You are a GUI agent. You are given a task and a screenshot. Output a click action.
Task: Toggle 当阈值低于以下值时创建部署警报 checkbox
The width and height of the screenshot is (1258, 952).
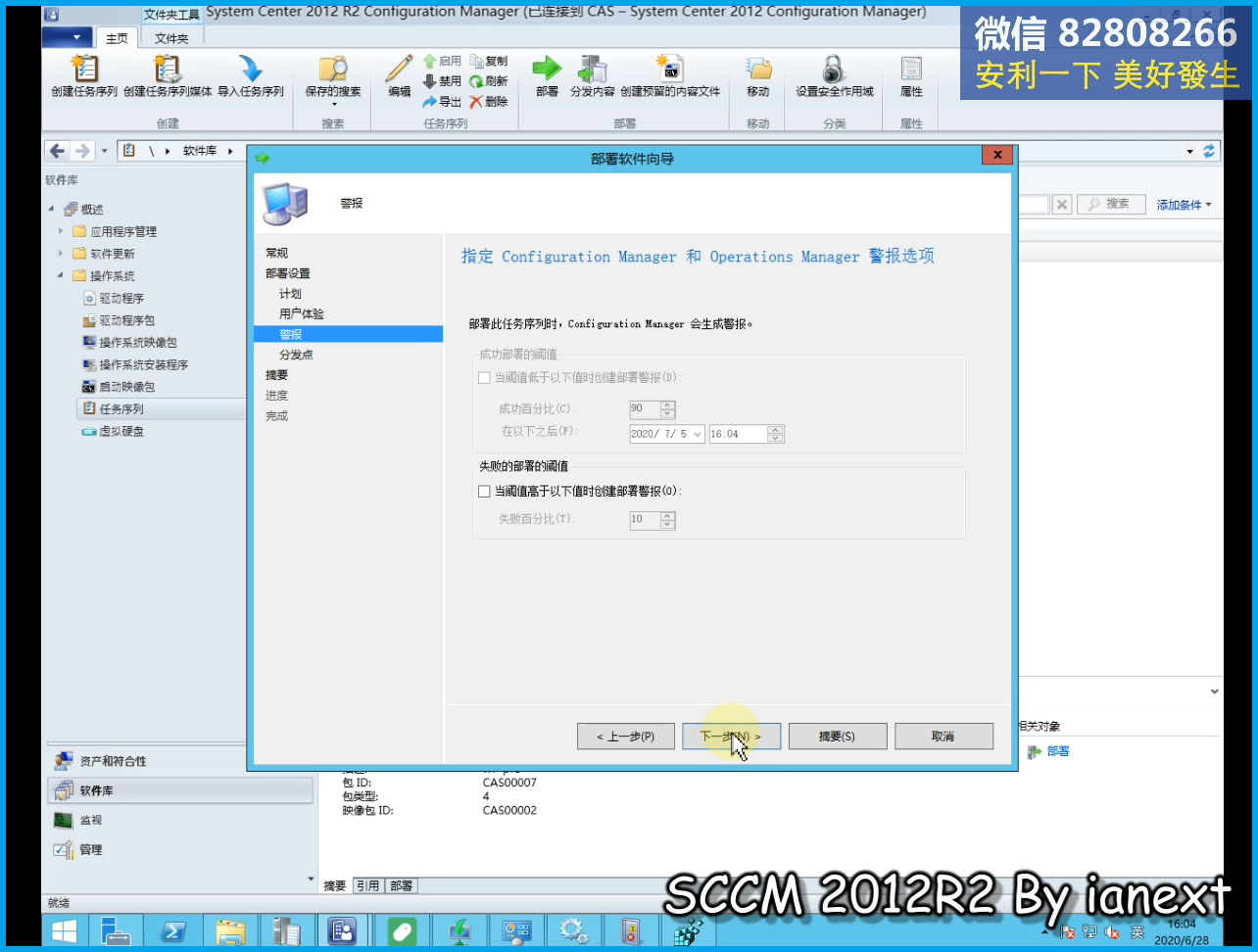pyautogui.click(x=484, y=378)
